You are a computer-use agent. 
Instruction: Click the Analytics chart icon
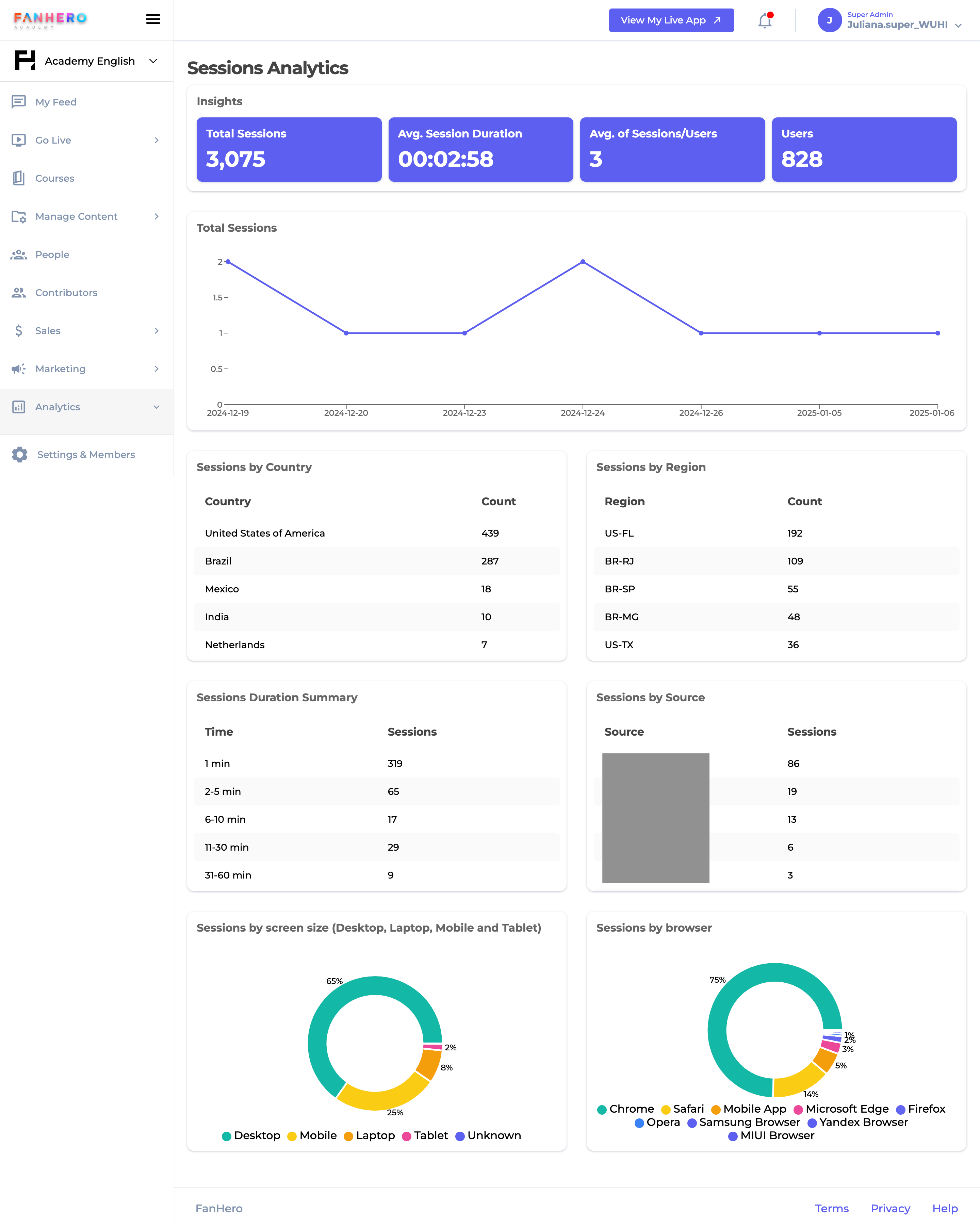pos(19,407)
